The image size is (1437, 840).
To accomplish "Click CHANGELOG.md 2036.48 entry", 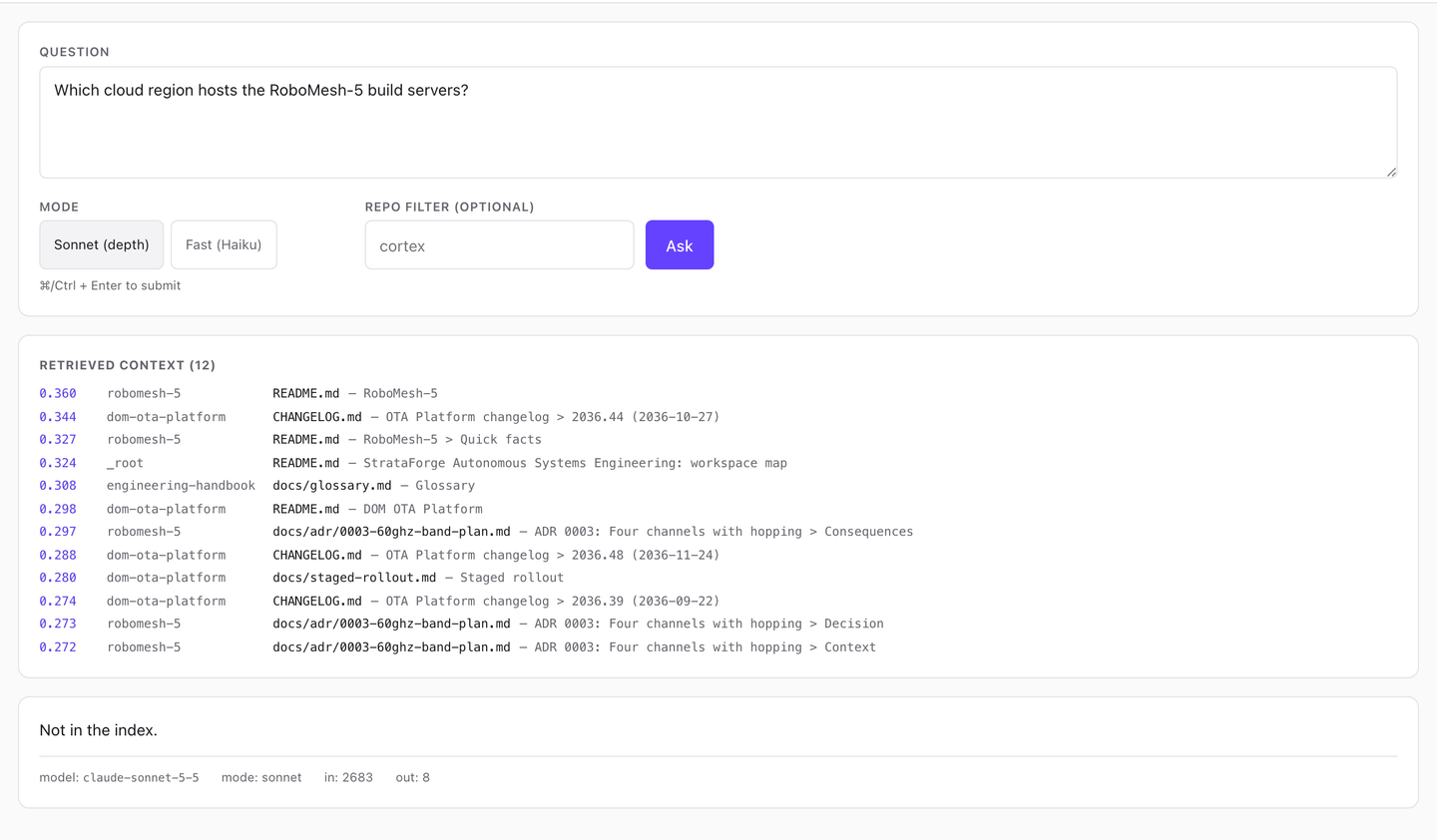I will (x=496, y=555).
